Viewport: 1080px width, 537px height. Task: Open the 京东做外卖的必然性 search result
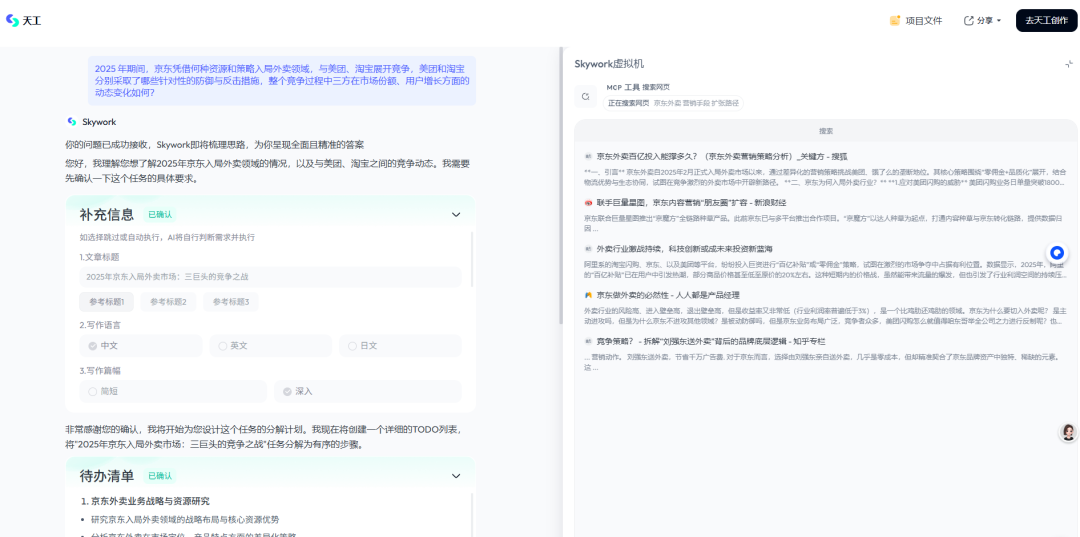[x=668, y=295]
